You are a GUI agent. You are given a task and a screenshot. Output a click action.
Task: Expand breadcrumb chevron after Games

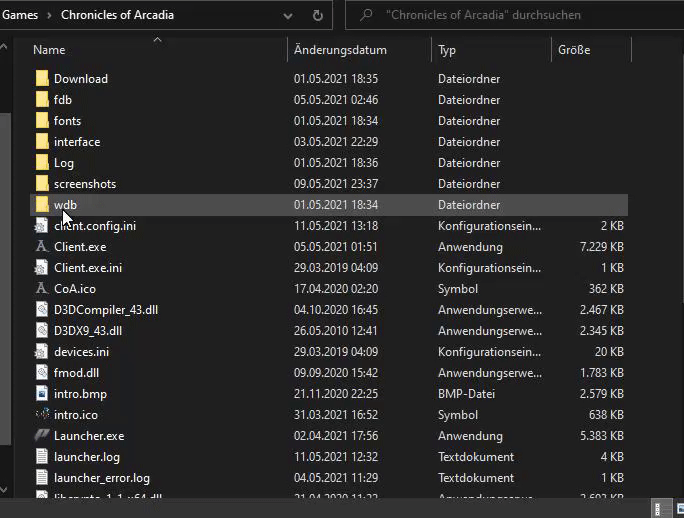(x=50, y=15)
